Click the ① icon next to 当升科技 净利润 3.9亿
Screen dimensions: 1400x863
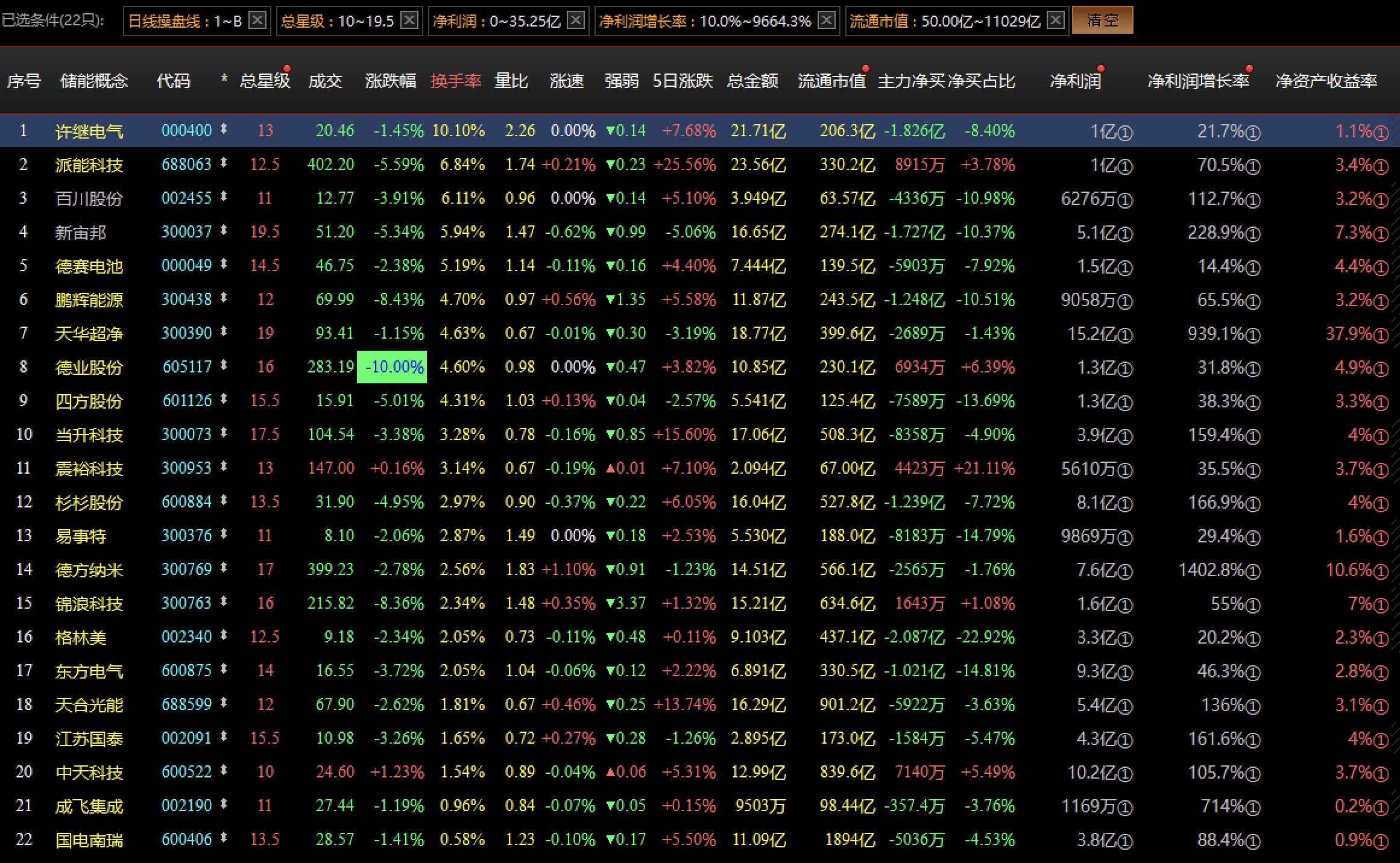pos(1125,436)
